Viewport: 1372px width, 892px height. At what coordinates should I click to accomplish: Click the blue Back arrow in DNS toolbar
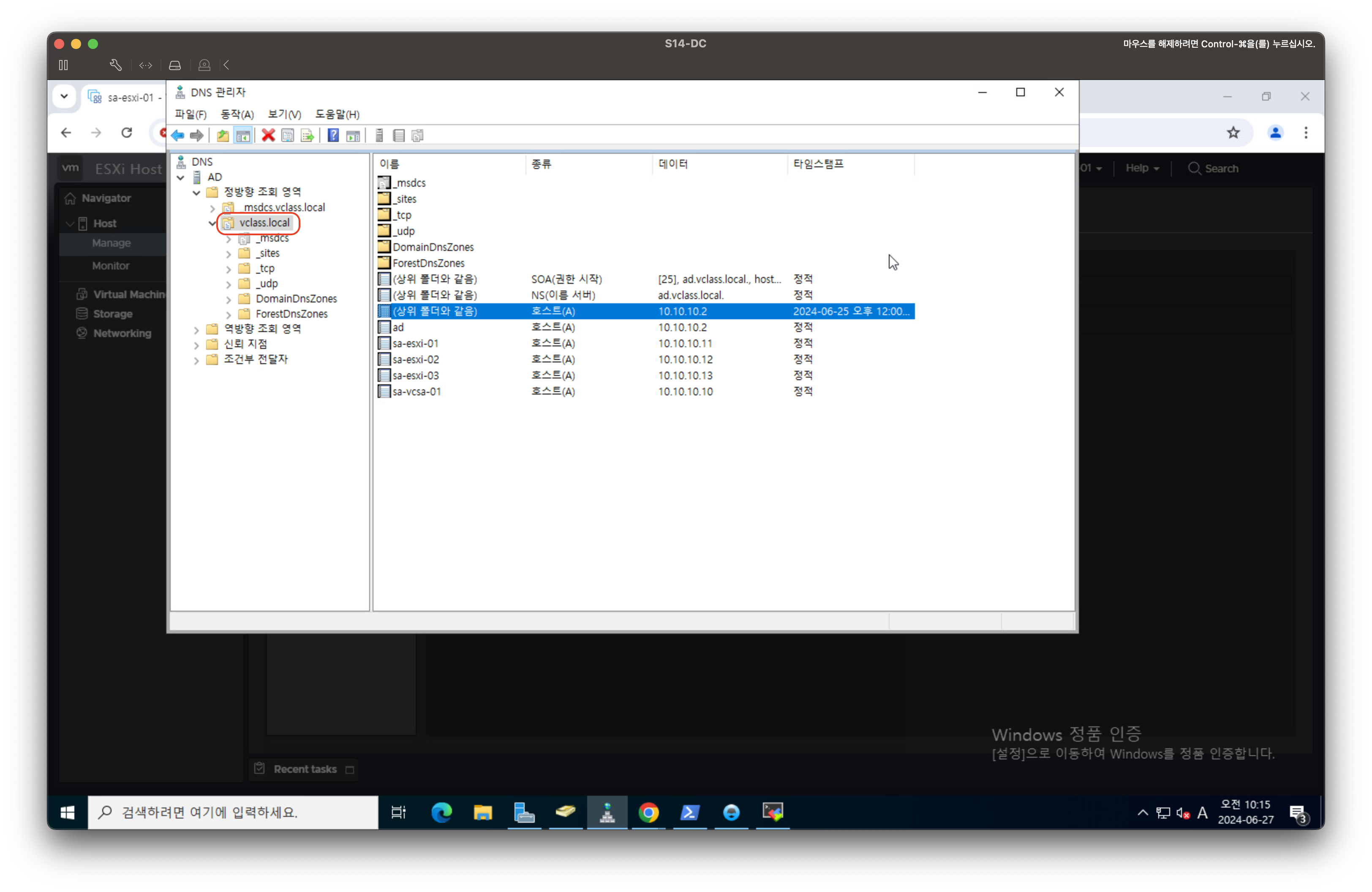(177, 136)
